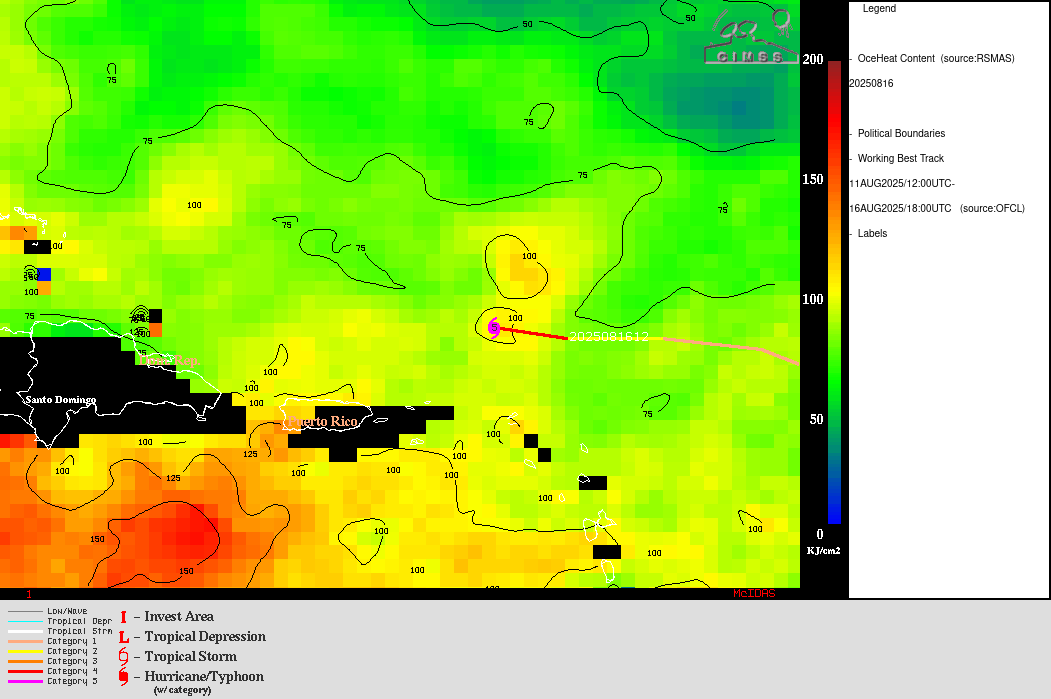Click the Santo Domingo map label
This screenshot has height=699, width=1051.
tap(61, 400)
